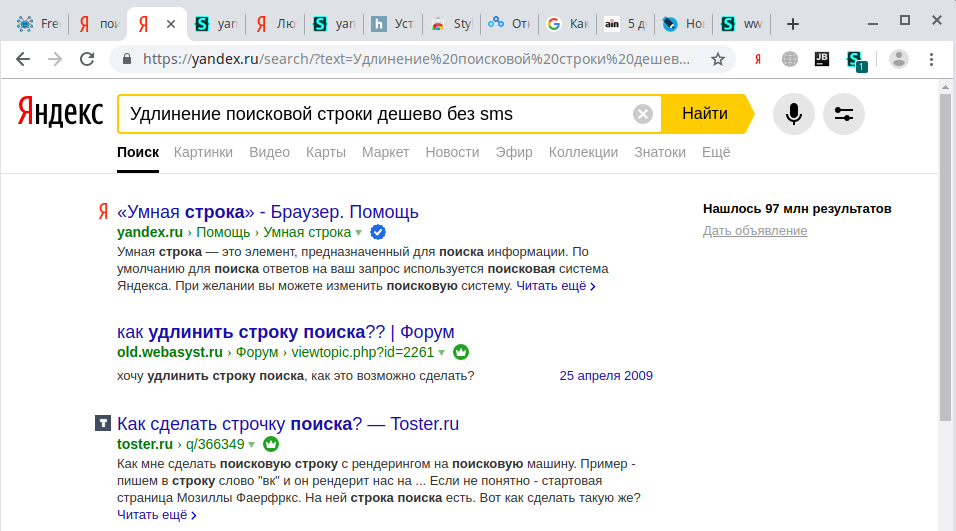Open the globe extension icon

pos(790,59)
